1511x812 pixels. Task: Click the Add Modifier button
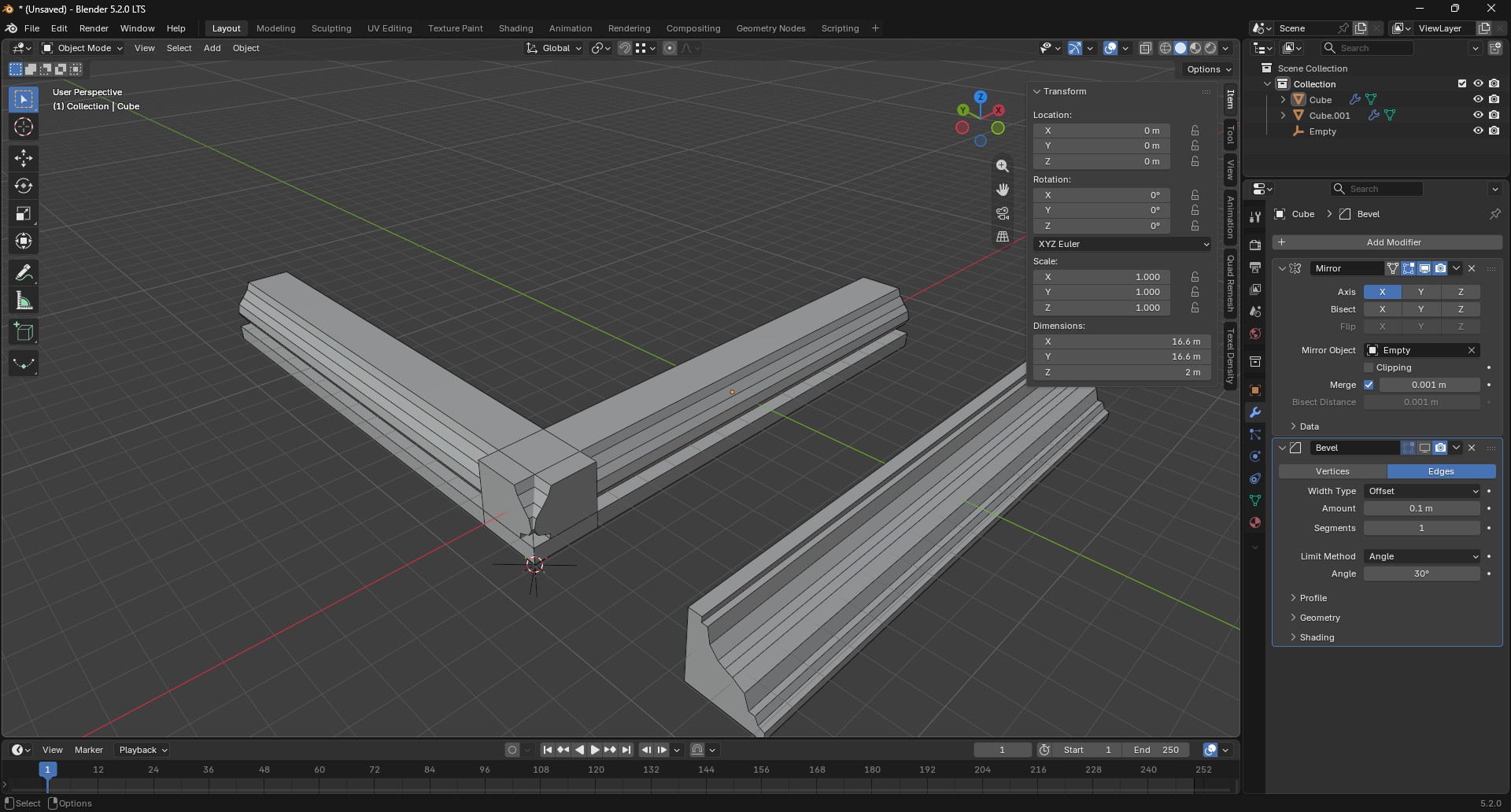[x=1387, y=242]
